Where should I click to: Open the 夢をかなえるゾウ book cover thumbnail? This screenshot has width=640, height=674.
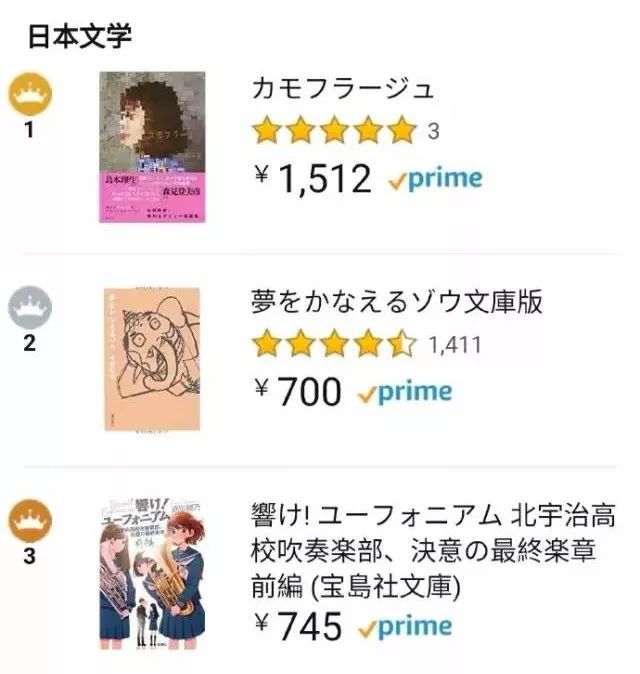pos(152,360)
